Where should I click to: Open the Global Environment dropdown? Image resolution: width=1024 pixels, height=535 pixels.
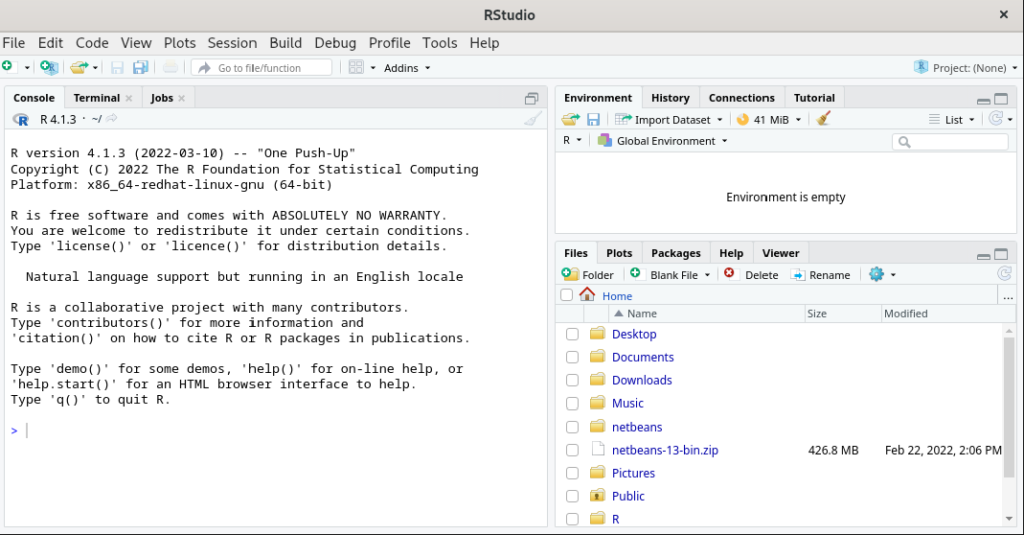coord(662,141)
